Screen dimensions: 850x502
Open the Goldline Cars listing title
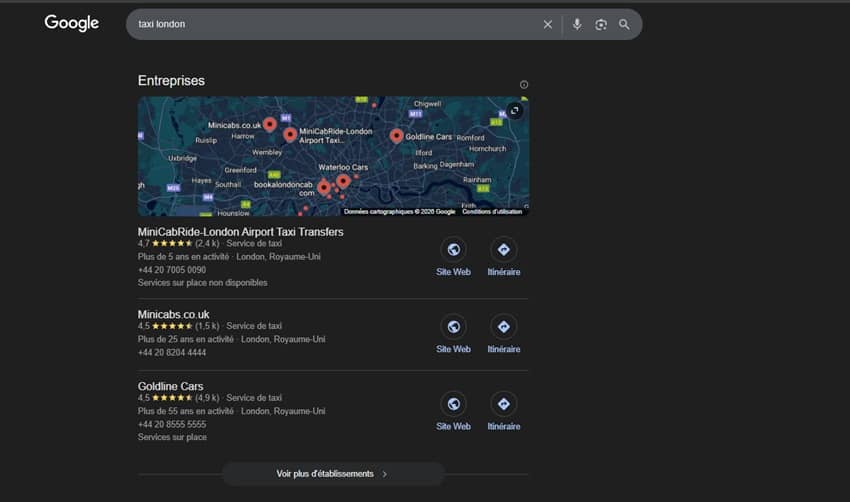170,386
